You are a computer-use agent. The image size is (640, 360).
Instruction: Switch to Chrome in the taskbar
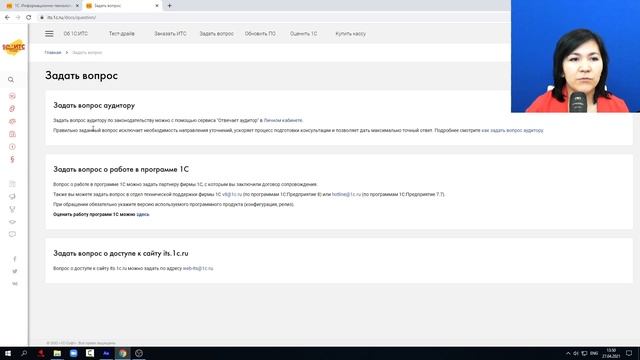pos(122,353)
